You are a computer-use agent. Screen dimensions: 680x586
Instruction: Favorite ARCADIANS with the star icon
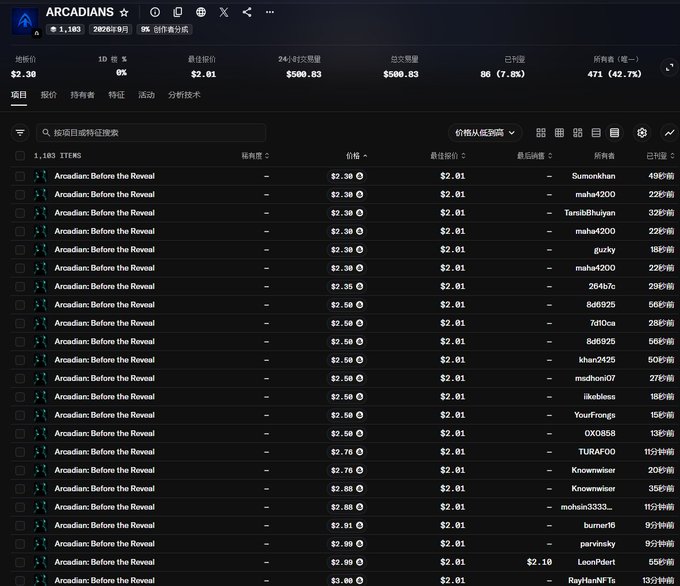click(124, 13)
